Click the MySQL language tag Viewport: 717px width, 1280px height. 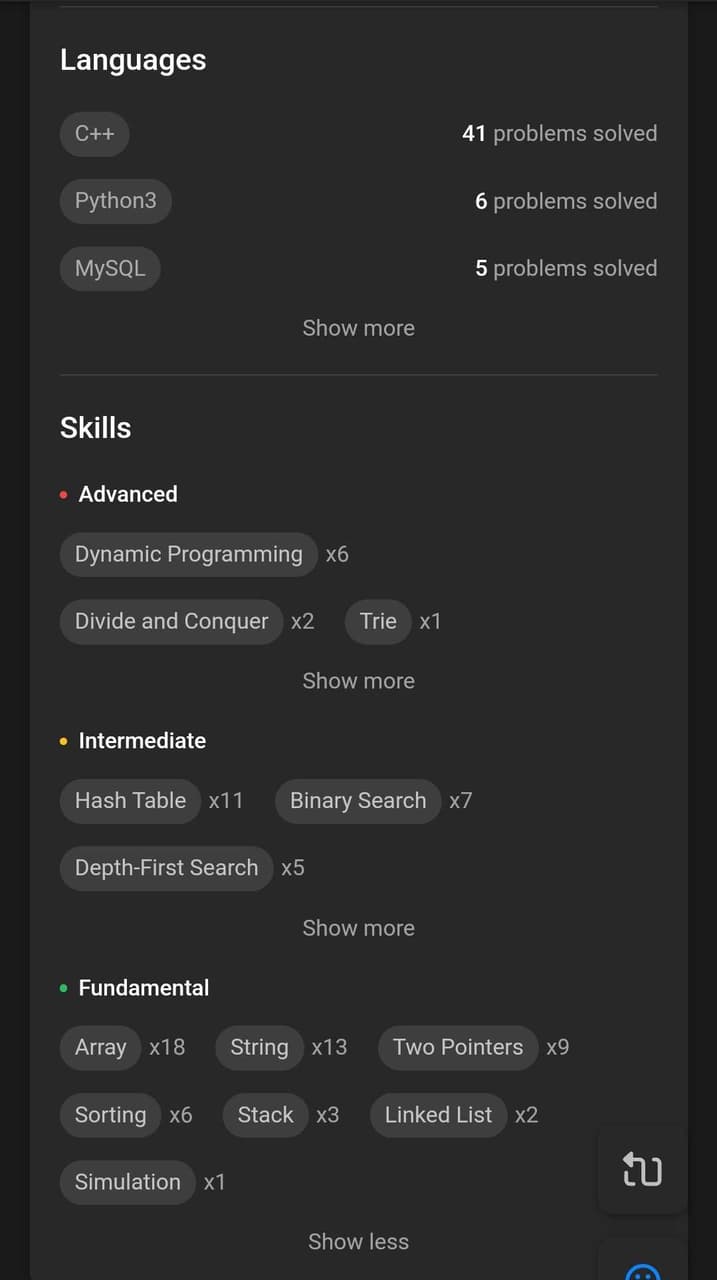(110, 268)
